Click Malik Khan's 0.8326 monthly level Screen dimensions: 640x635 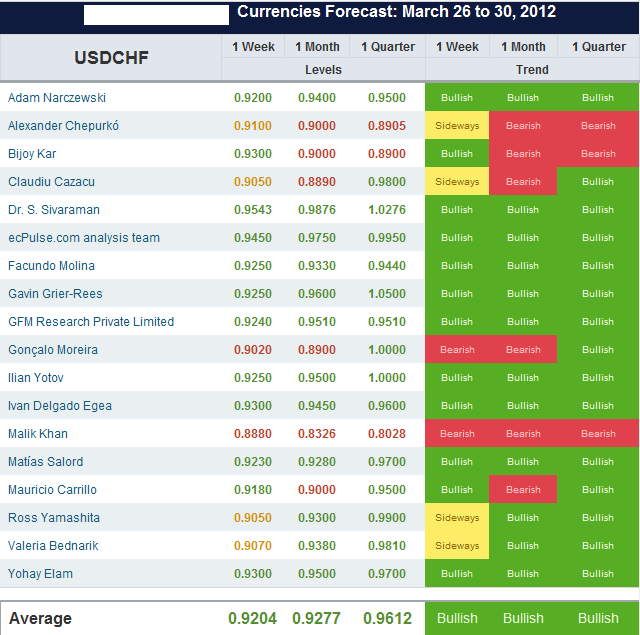point(317,434)
